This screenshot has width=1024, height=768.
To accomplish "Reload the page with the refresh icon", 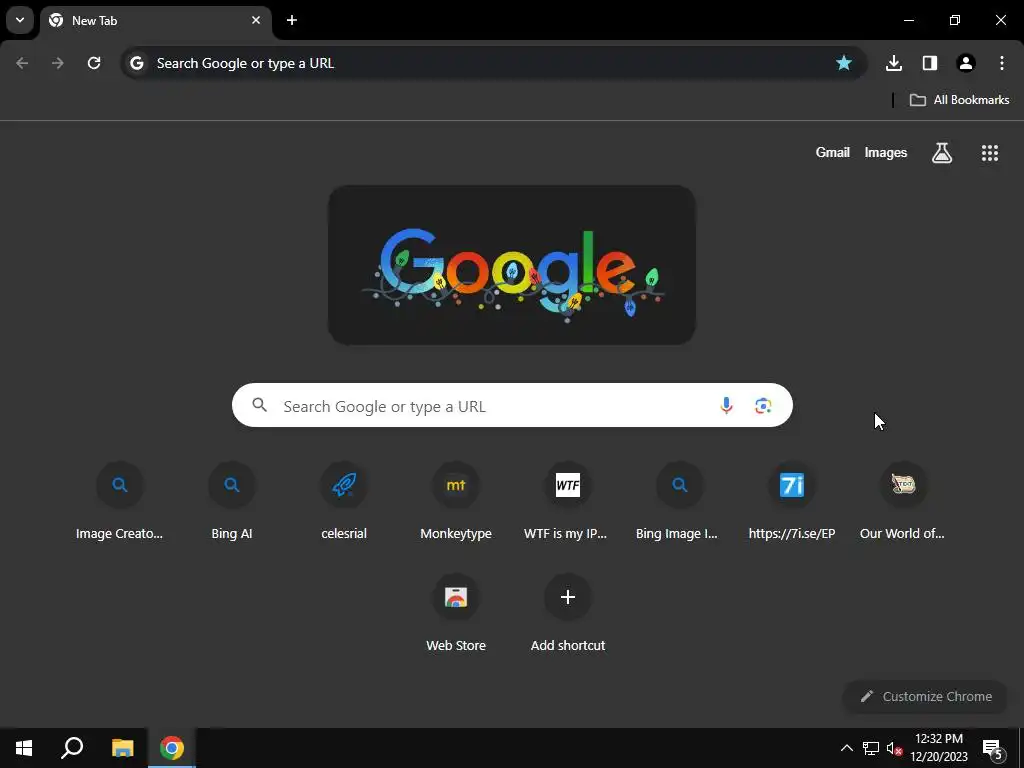I will (94, 63).
